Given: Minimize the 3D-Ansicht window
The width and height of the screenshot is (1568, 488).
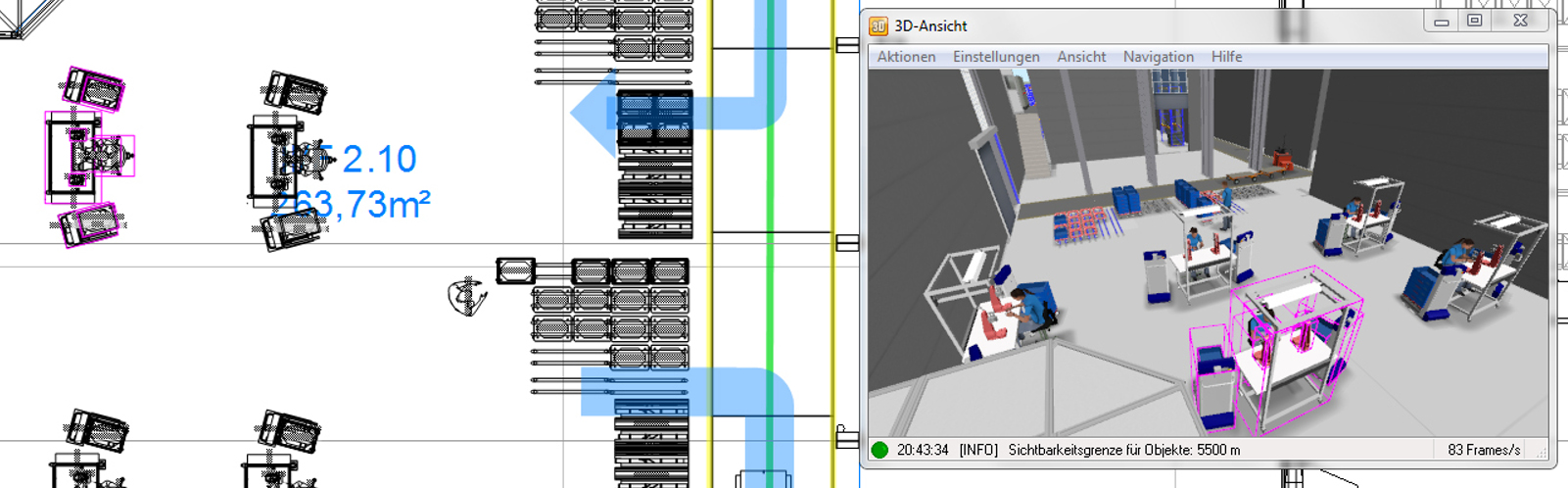Looking at the screenshot, I should click(x=1442, y=21).
